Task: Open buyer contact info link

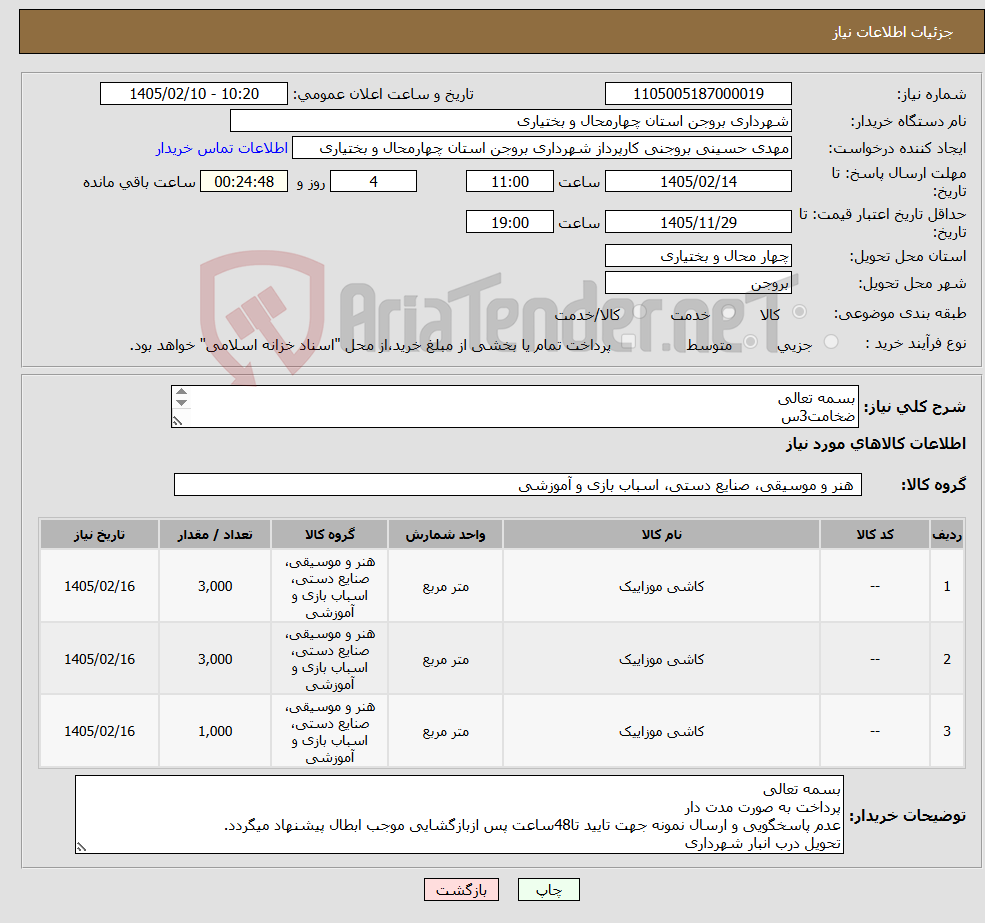Action: [x=222, y=148]
